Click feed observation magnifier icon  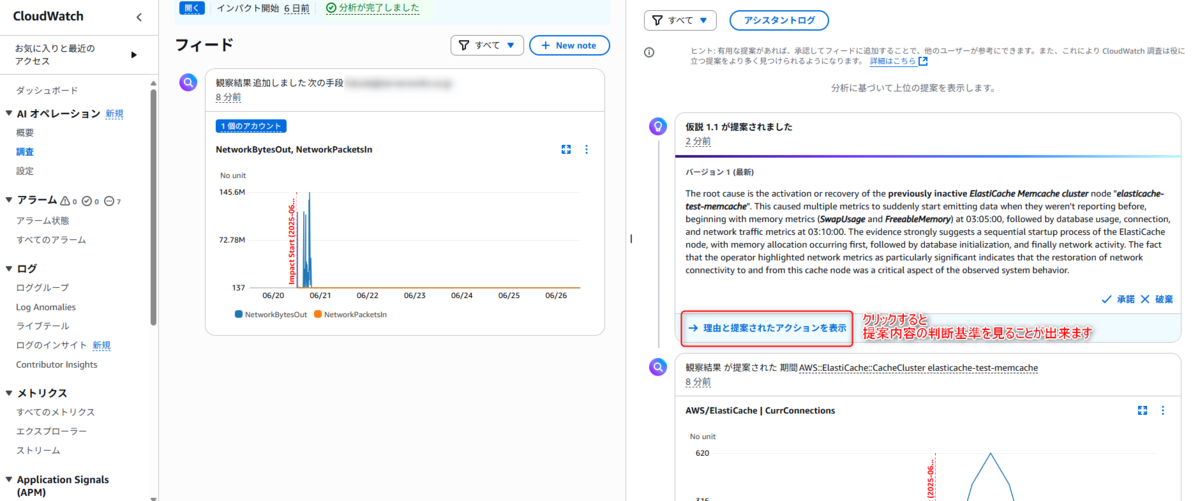coord(188,83)
